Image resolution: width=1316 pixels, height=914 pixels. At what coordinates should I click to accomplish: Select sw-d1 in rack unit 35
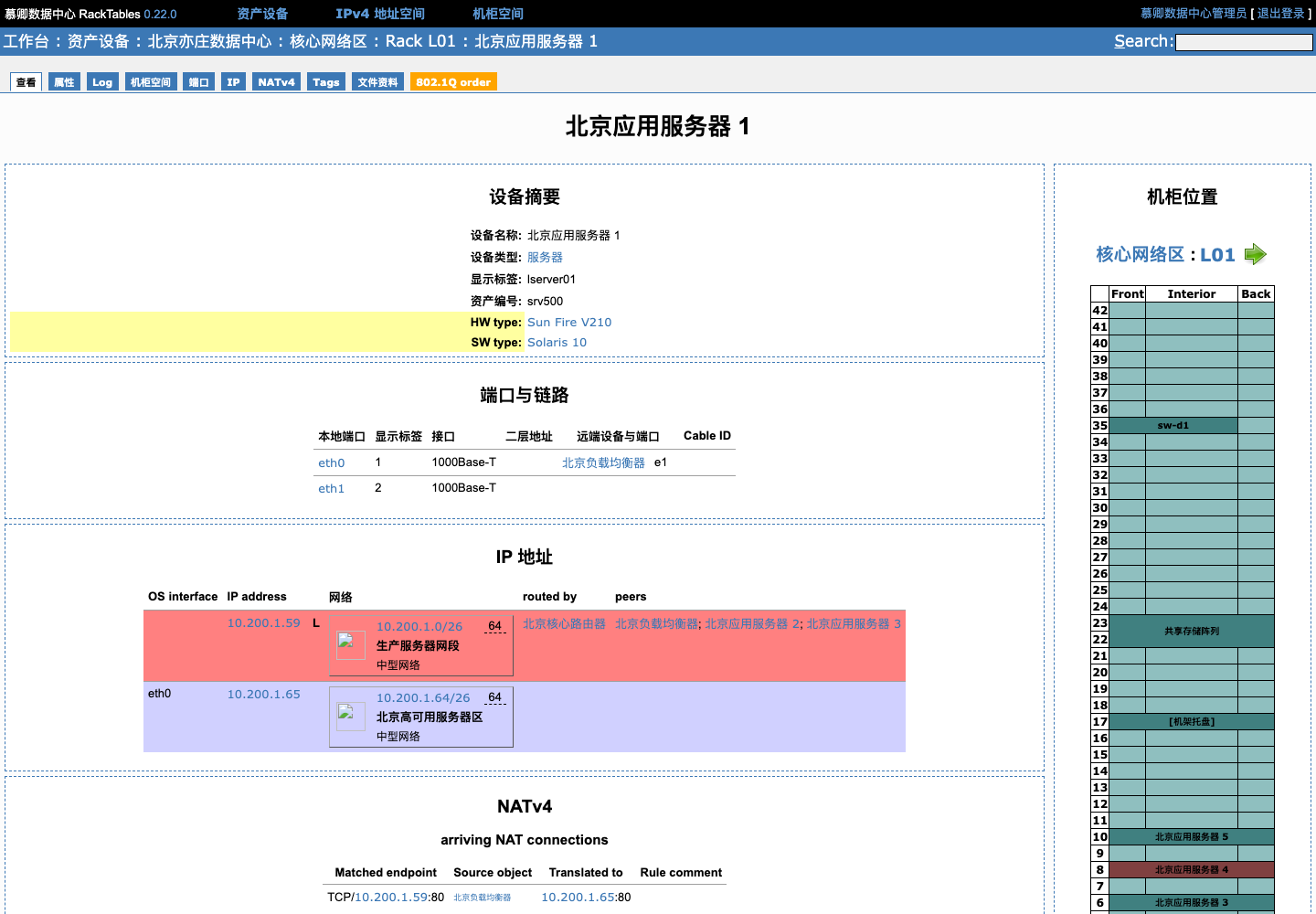click(x=1173, y=426)
